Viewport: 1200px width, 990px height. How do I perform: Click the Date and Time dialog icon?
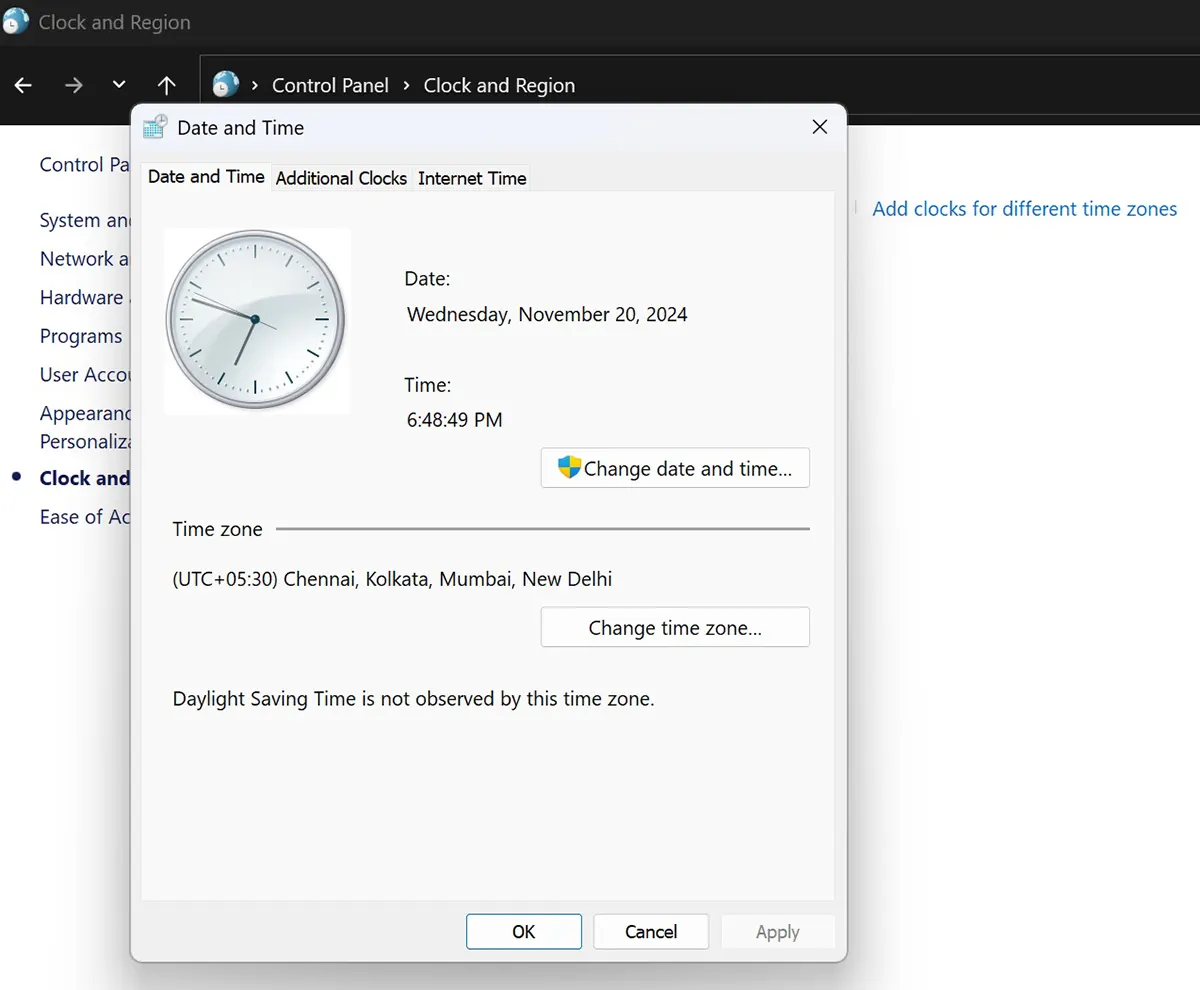click(x=154, y=127)
